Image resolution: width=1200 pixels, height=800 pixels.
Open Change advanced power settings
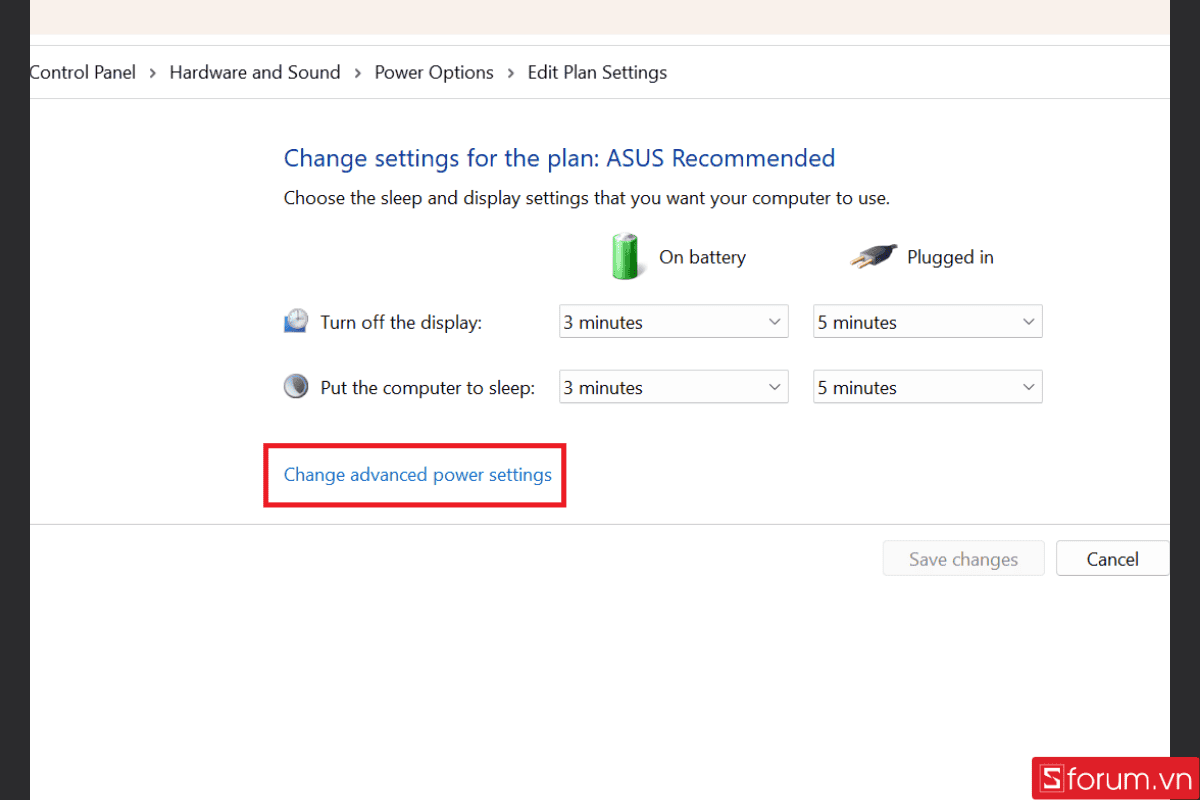(x=416, y=475)
